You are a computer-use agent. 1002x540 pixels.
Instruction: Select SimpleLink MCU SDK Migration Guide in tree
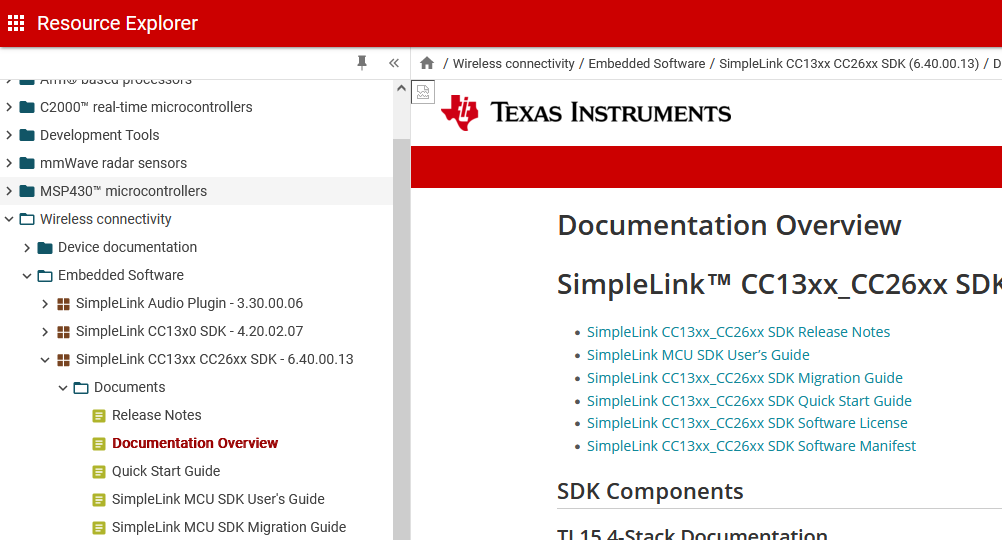pos(229,527)
